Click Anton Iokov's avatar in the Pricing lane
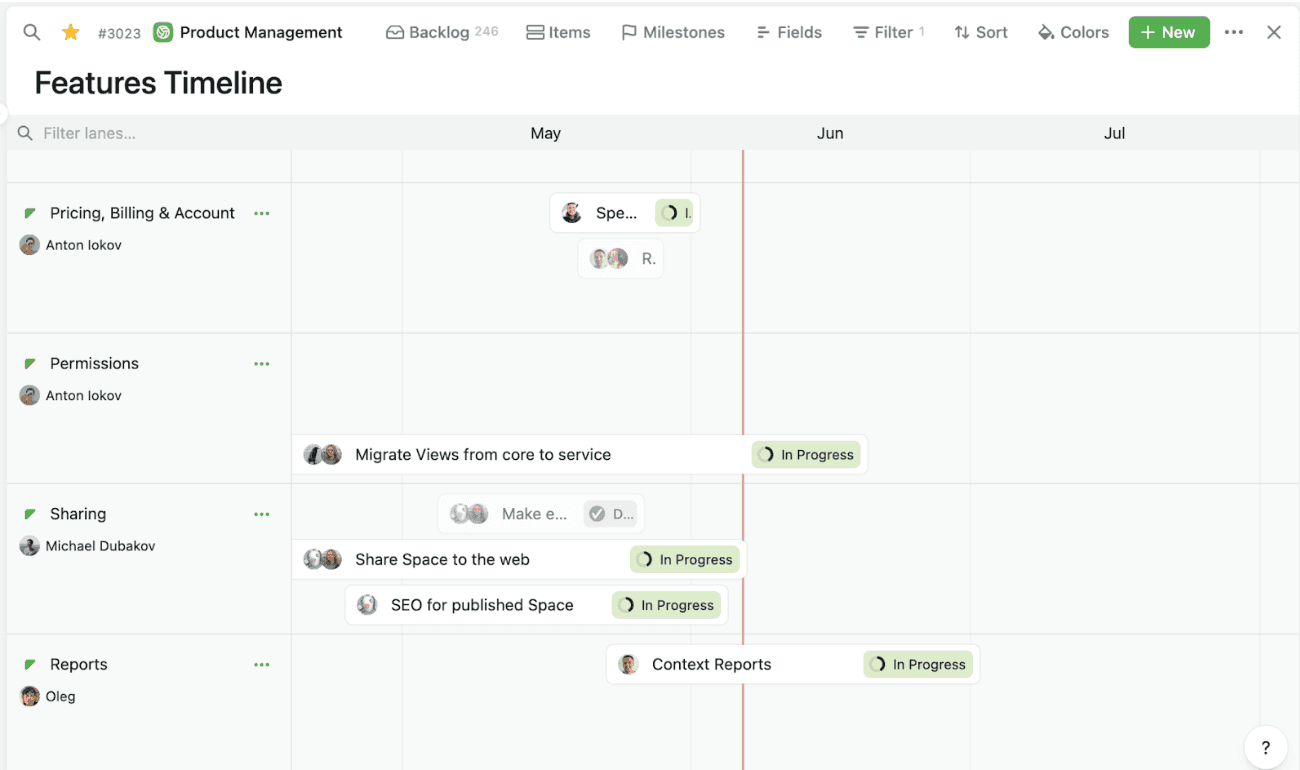 [x=29, y=244]
